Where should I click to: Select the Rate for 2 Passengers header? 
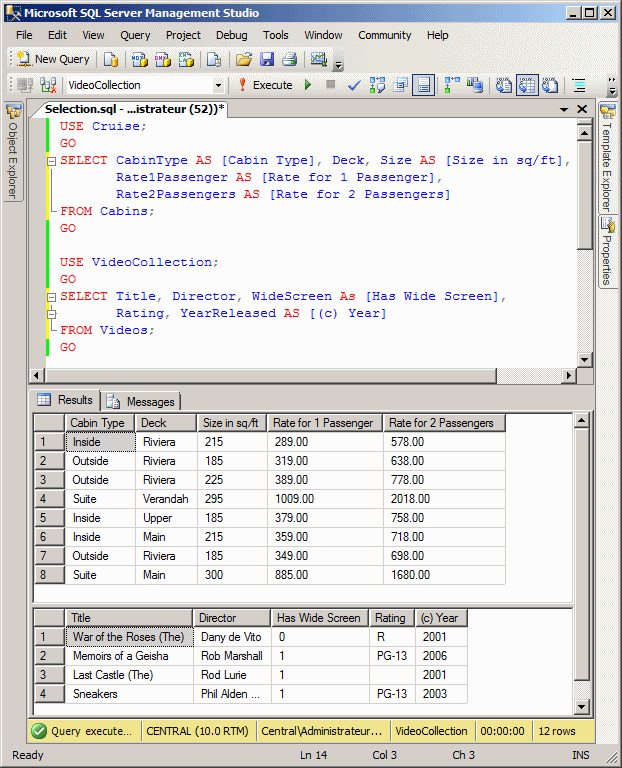444,423
